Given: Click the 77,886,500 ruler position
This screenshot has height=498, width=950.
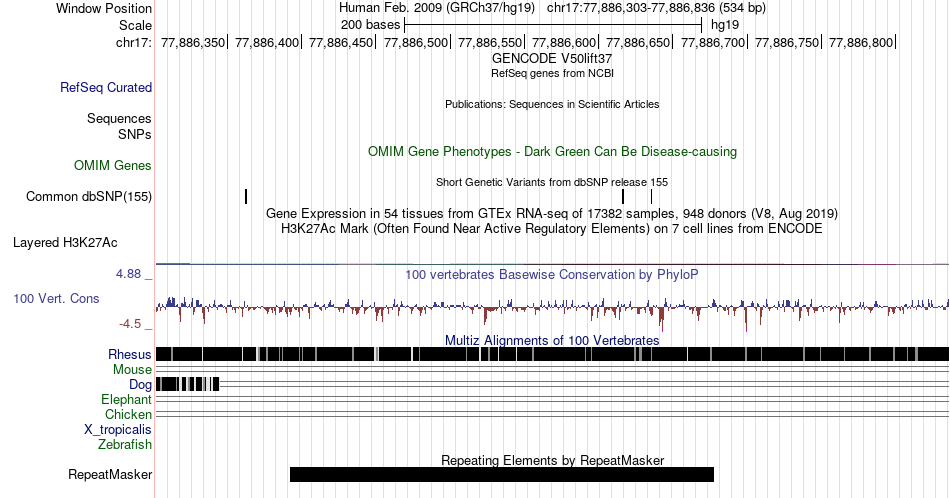Looking at the screenshot, I should (x=416, y=42).
